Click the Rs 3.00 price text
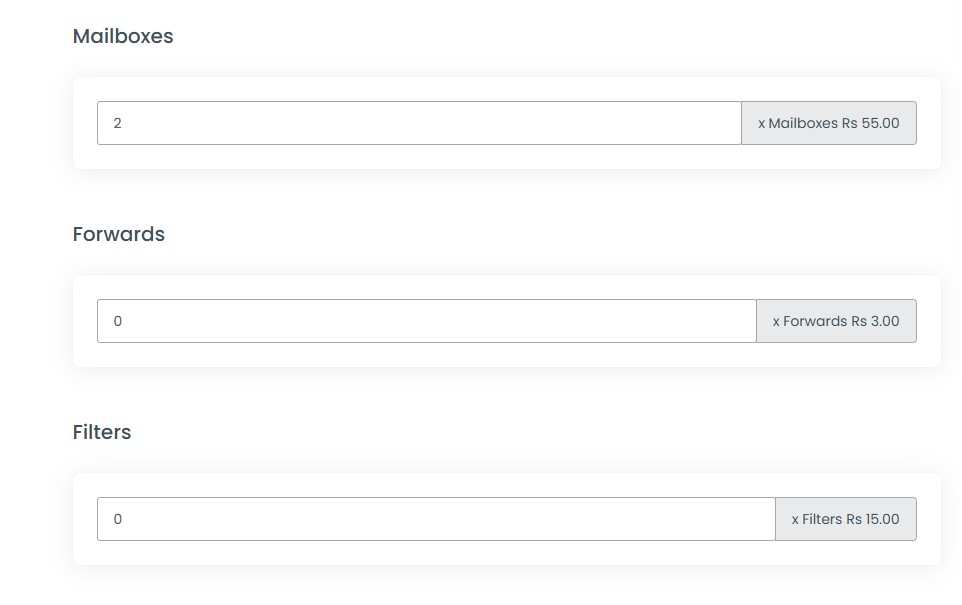Viewport: 962px width, 605px height. click(x=875, y=321)
